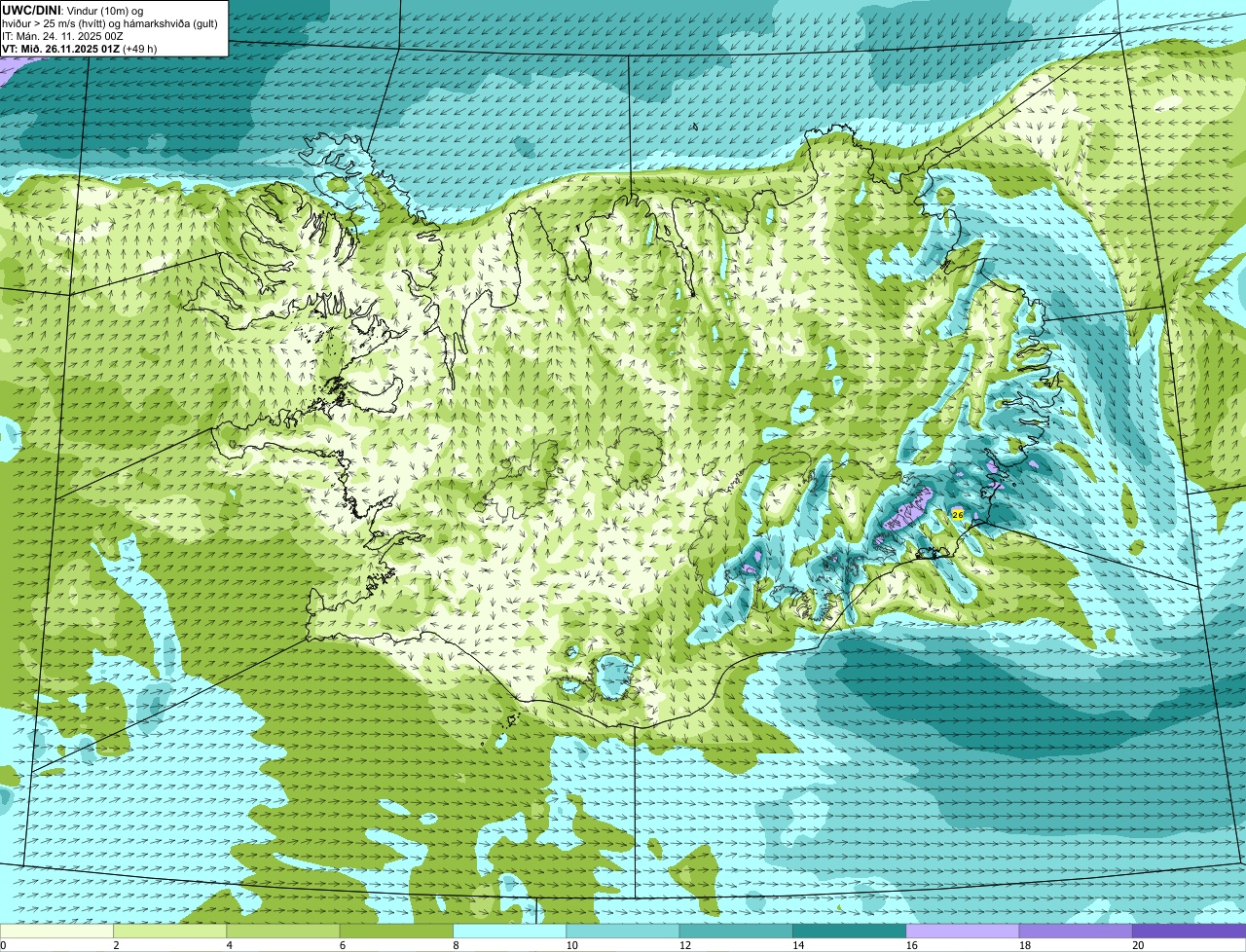Image resolution: width=1246 pixels, height=952 pixels.
Task: Select the darkest purple above-20 legend swatch
Action: pyautogui.click(x=1189, y=931)
